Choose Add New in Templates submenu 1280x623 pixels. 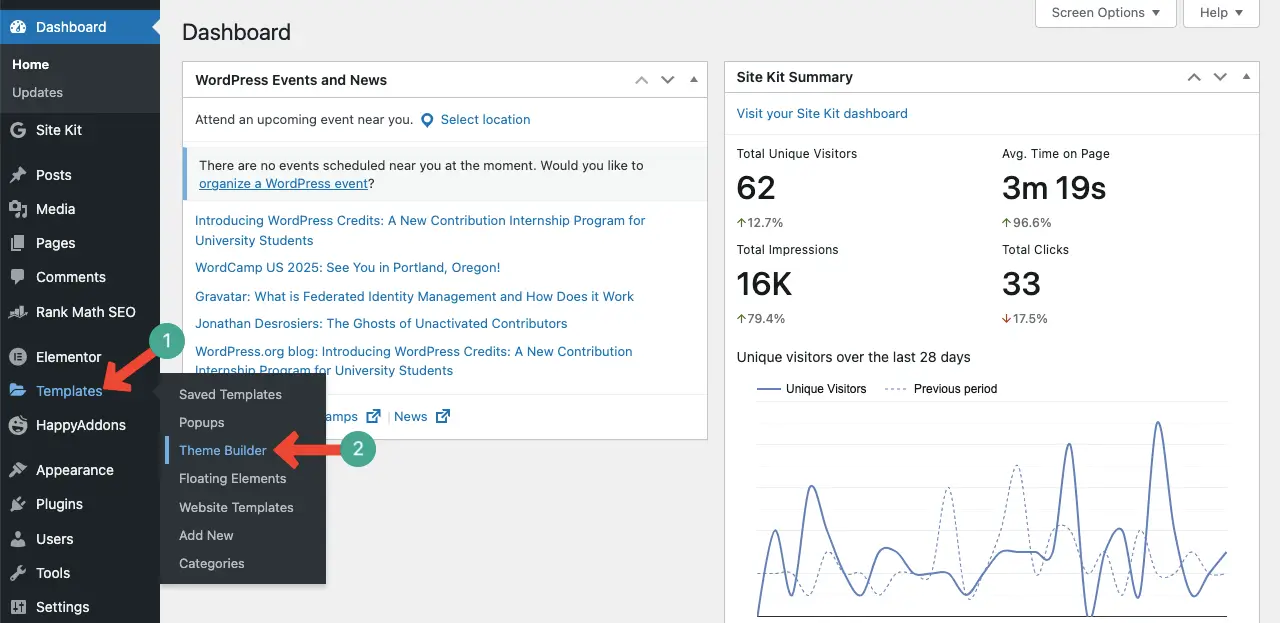[x=206, y=535]
